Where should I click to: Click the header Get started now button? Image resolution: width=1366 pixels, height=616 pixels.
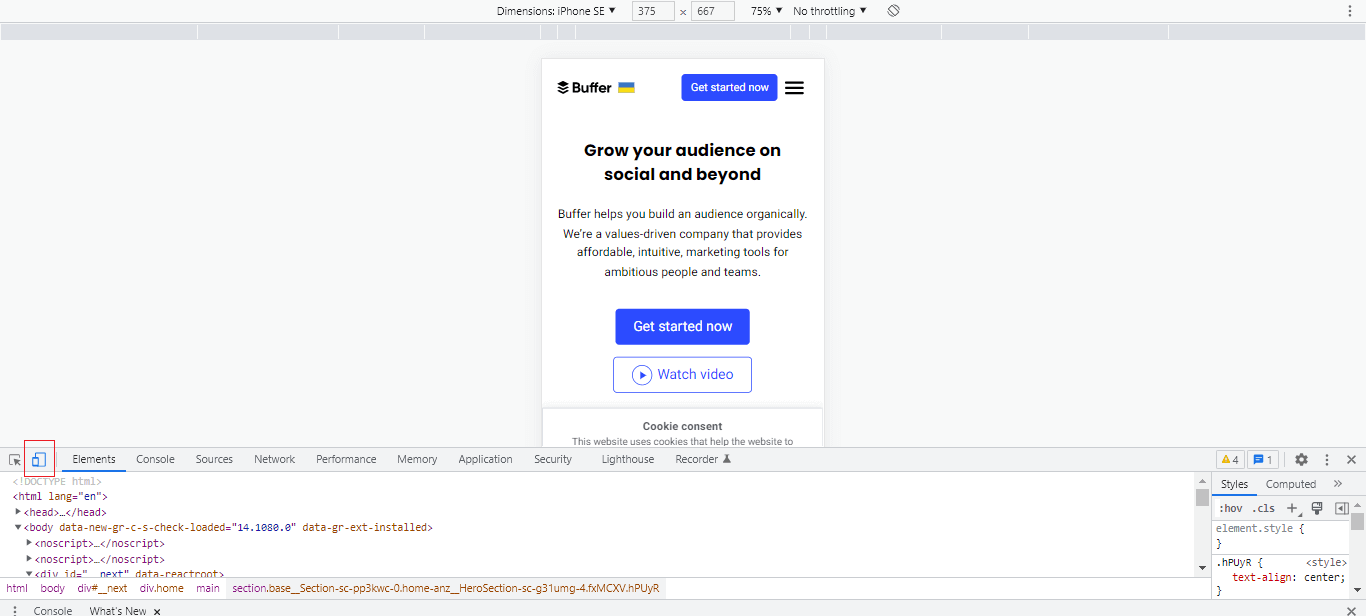[x=730, y=87]
